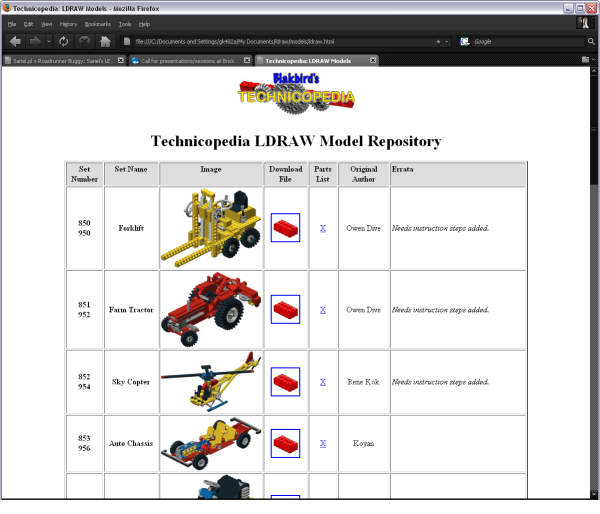Maximize the Firefox window
This screenshot has height=514, width=600.
(580, 8)
